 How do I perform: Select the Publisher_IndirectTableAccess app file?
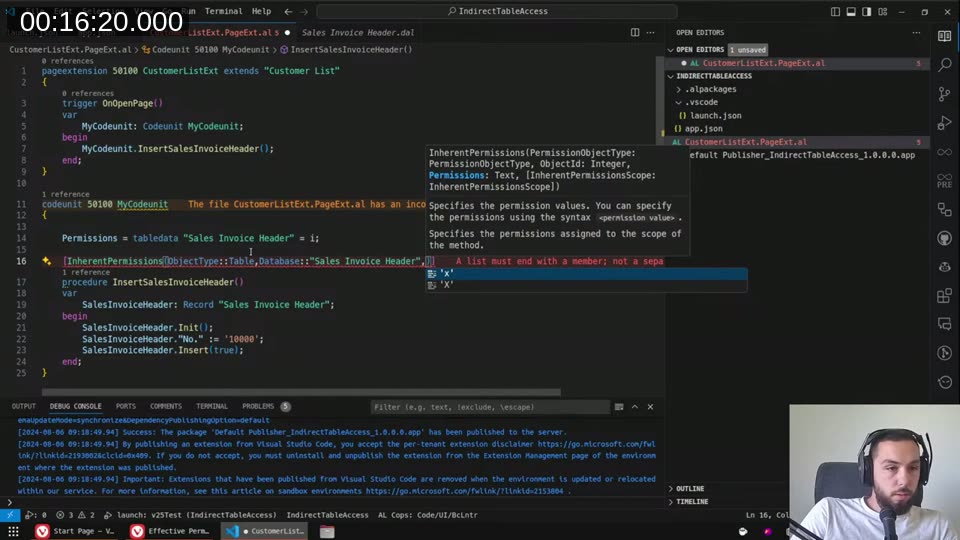[801, 155]
